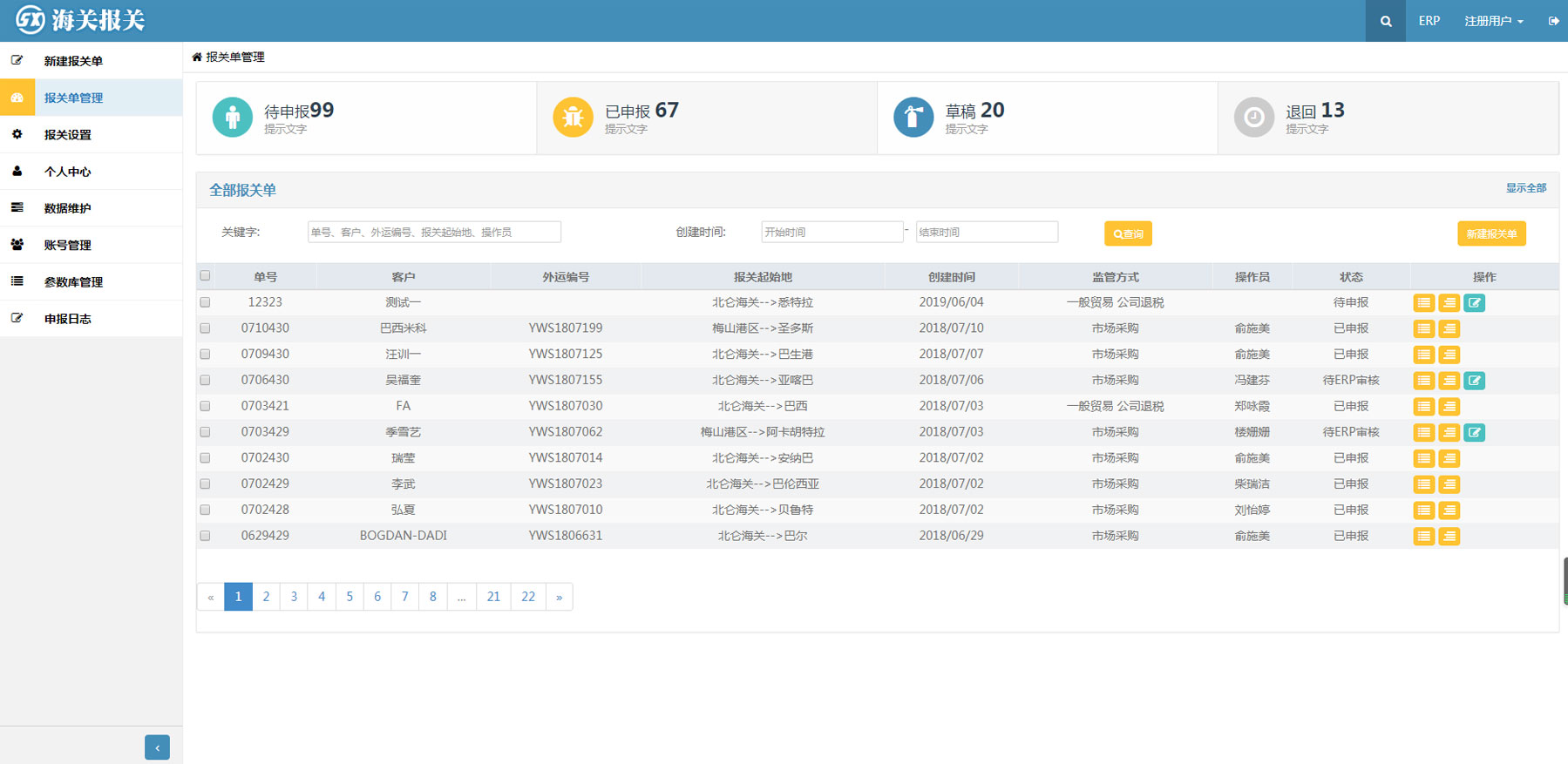Viewport: 1568px width, 764px height.
Task: Click first list icon for order 0702429
Action: (1423, 484)
